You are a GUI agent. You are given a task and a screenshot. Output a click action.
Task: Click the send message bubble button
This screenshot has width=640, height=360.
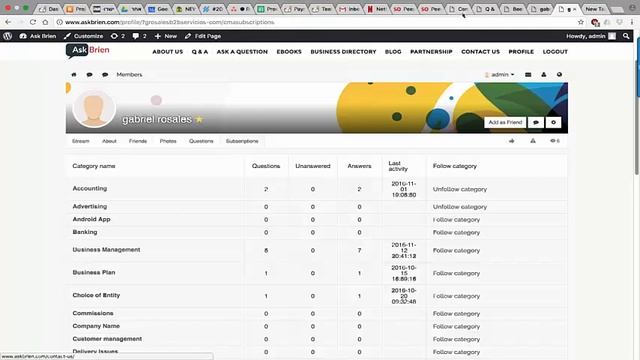click(x=536, y=122)
